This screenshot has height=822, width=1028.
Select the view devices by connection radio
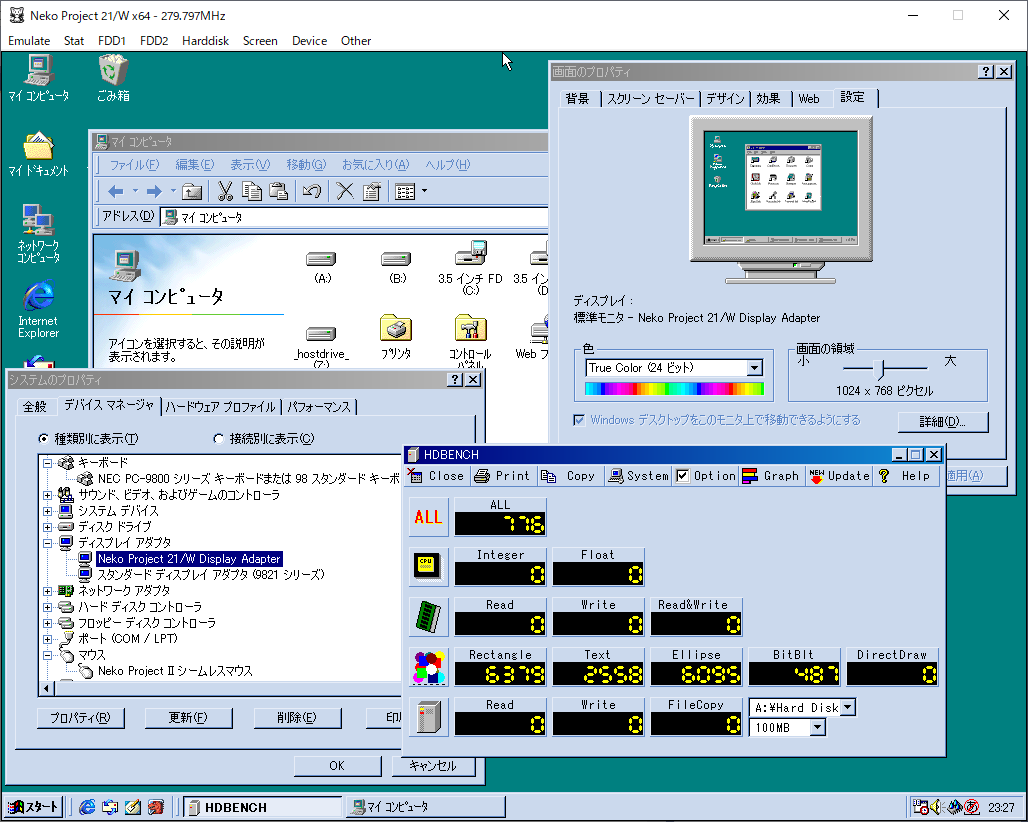point(218,439)
